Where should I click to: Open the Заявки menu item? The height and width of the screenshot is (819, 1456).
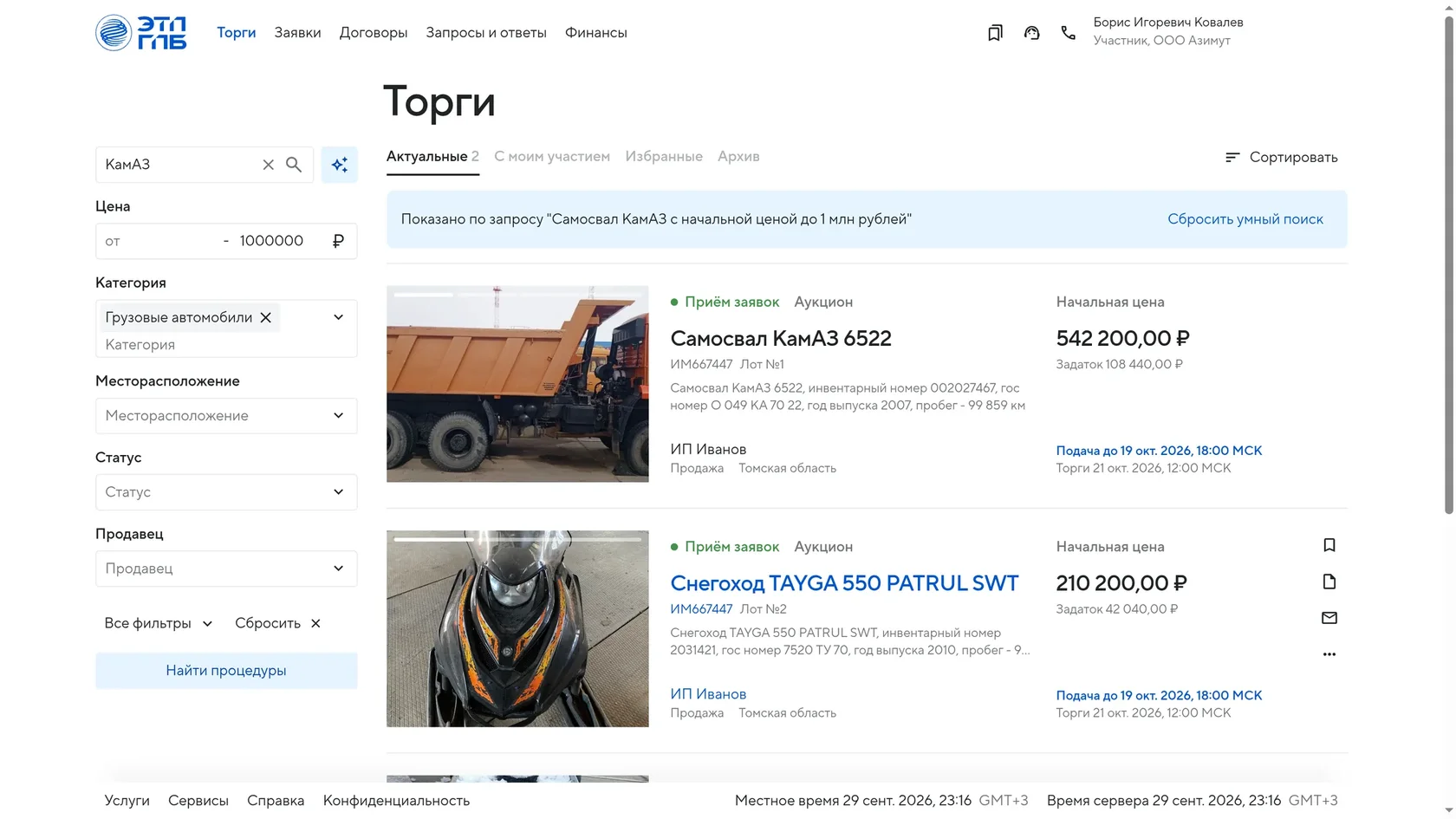click(297, 33)
